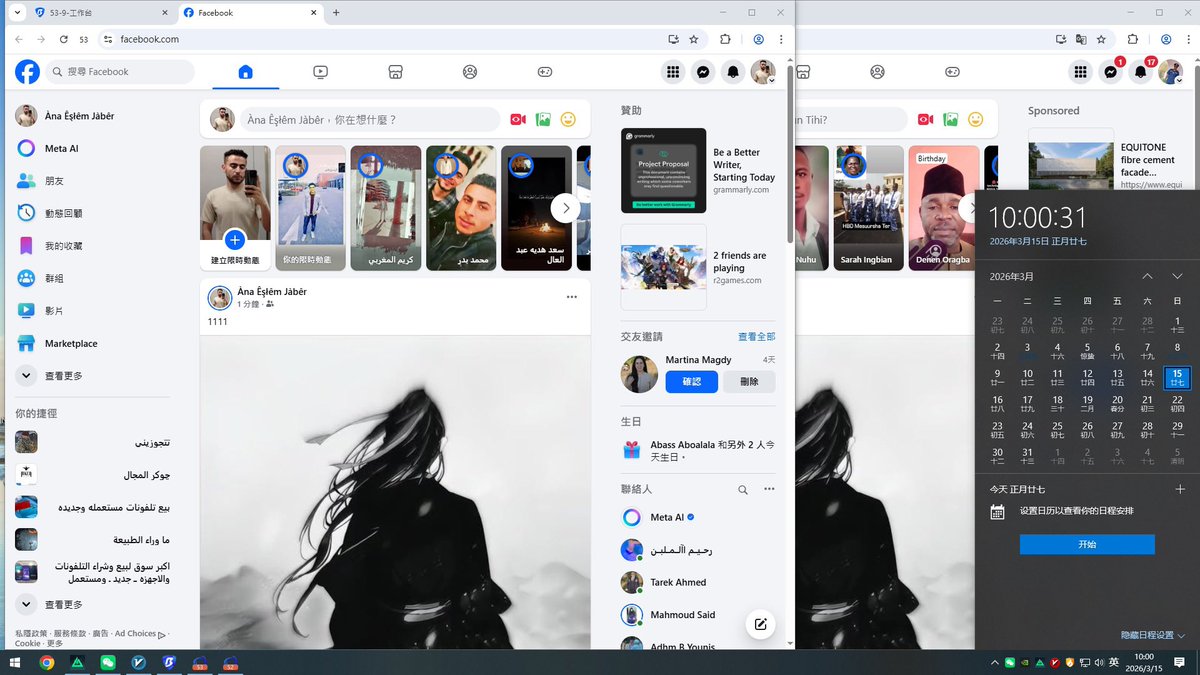The width and height of the screenshot is (1200, 675).
Task: Open Facebook Home tab in front window
Action: coord(245,72)
